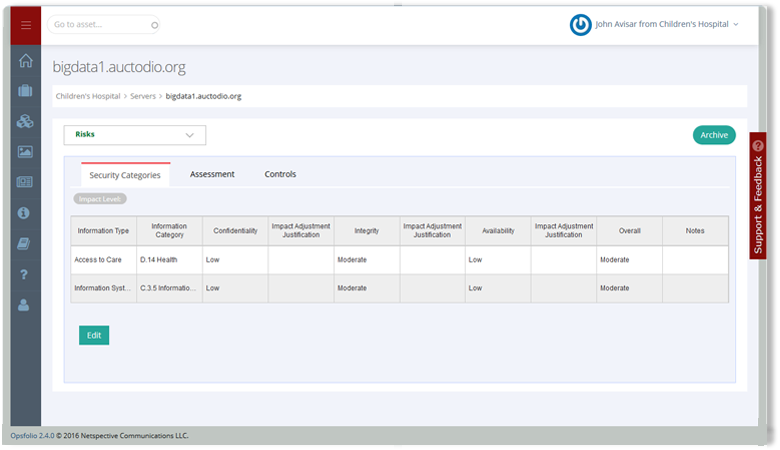
Task: Click the Edit button
Action: click(x=94, y=335)
